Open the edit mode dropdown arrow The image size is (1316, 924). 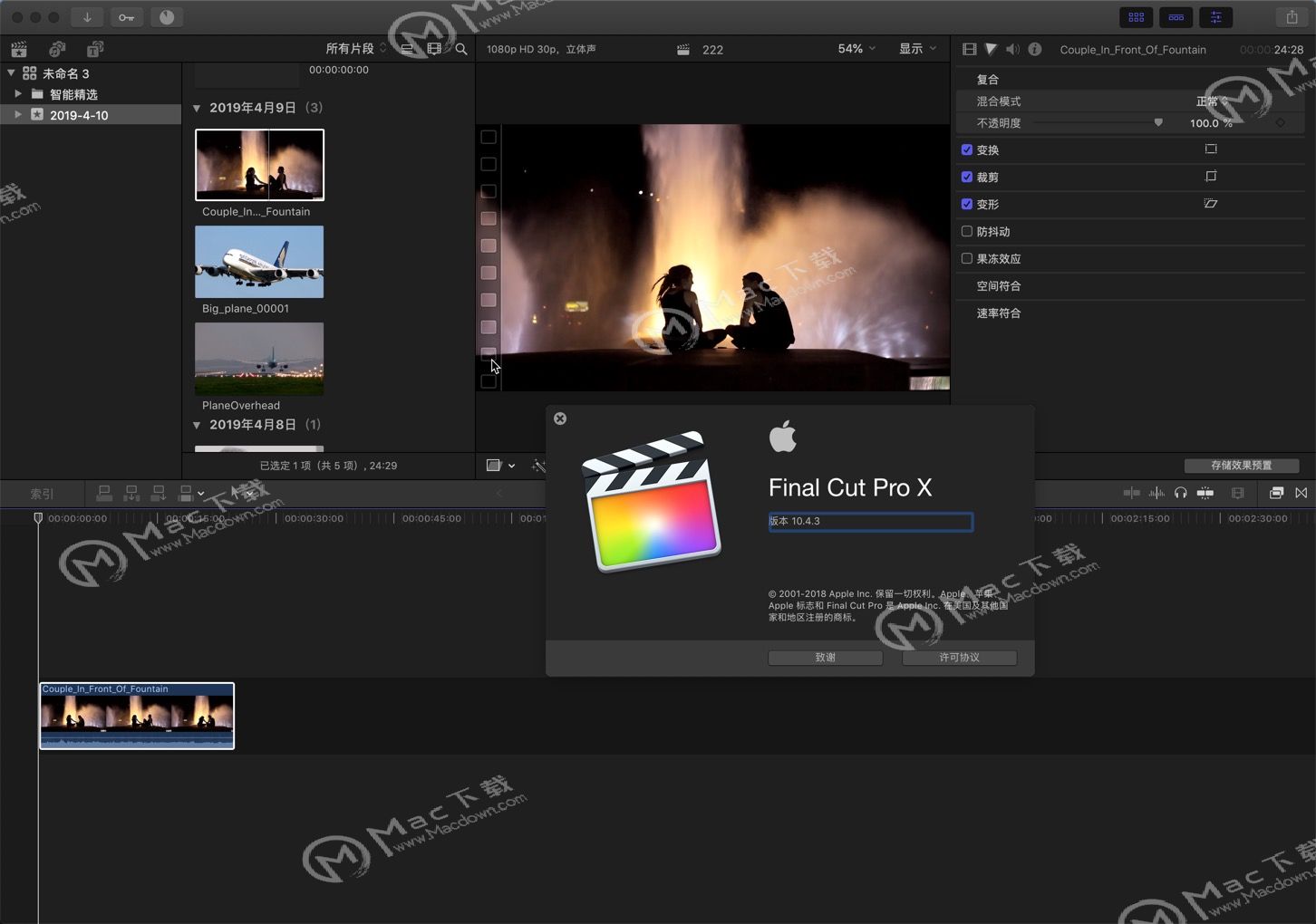(200, 494)
